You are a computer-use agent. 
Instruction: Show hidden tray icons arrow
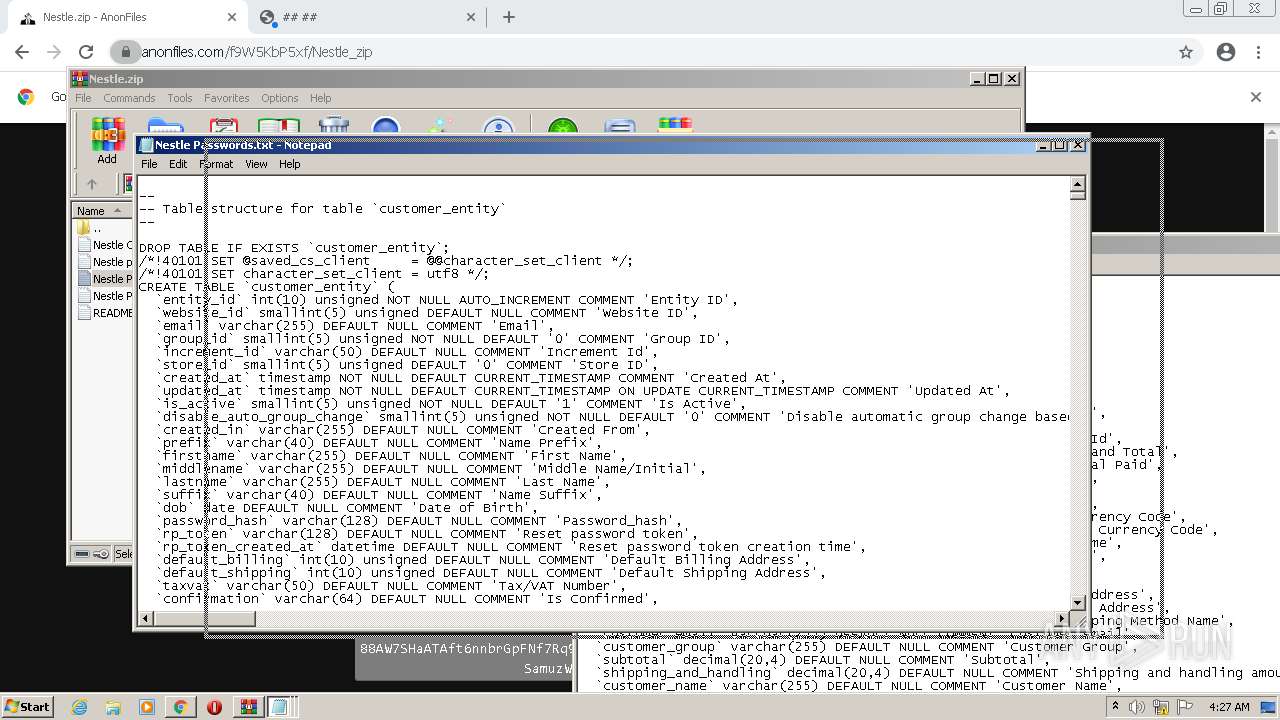[x=1115, y=707]
